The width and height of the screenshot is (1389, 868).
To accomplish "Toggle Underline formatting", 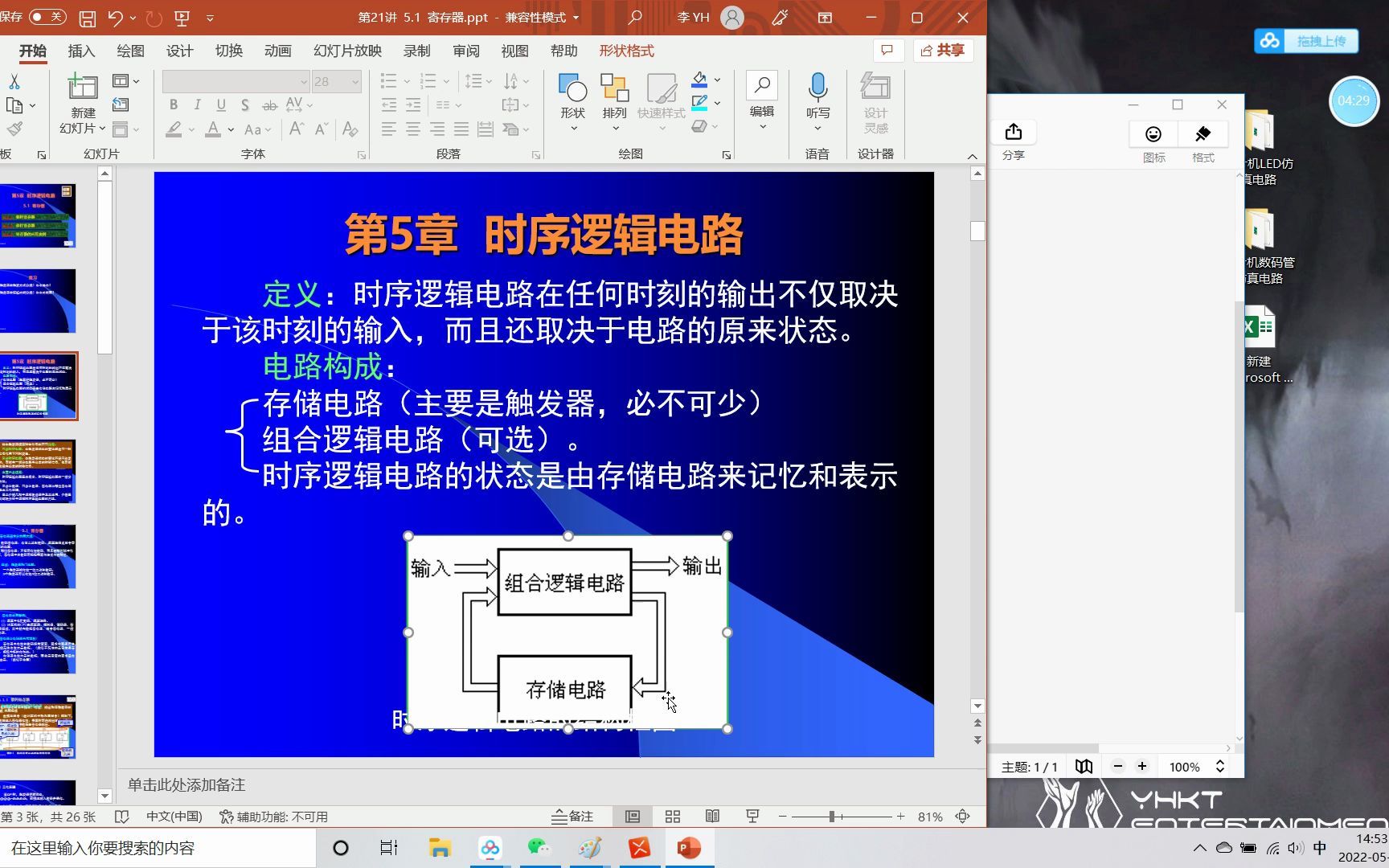I will [221, 105].
